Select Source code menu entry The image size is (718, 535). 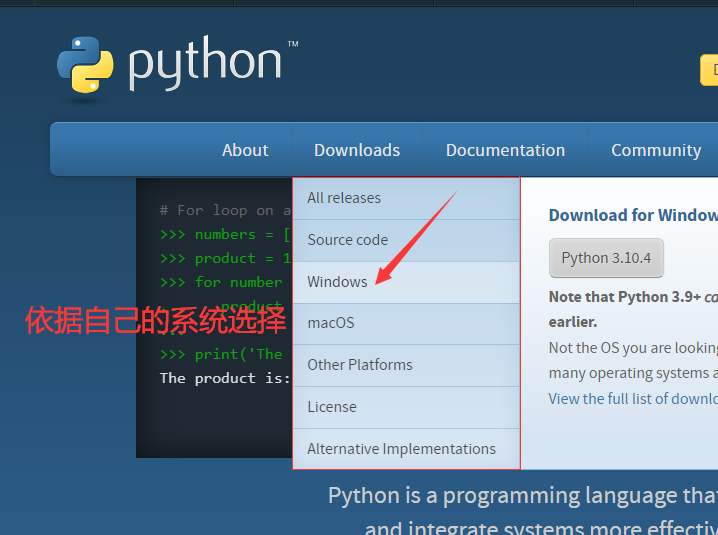click(x=406, y=240)
